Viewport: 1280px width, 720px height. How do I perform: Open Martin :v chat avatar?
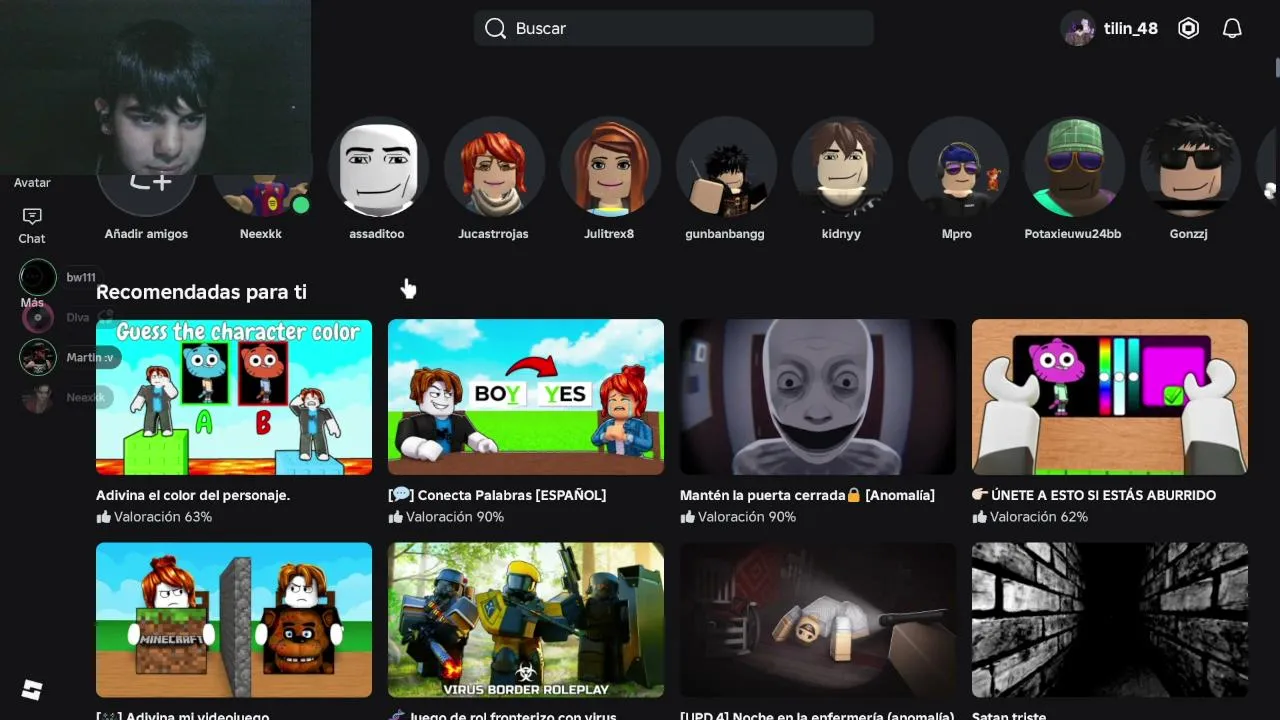click(38, 357)
